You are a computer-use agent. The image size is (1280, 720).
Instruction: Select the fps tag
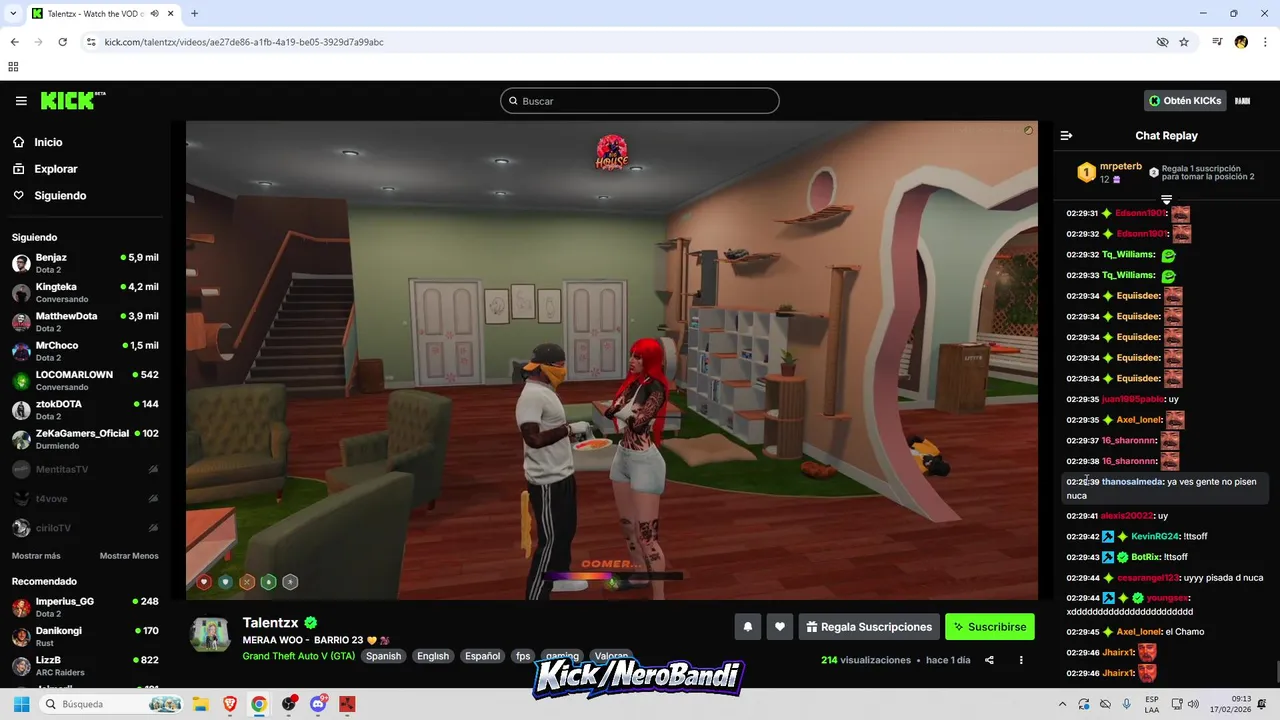click(x=523, y=656)
